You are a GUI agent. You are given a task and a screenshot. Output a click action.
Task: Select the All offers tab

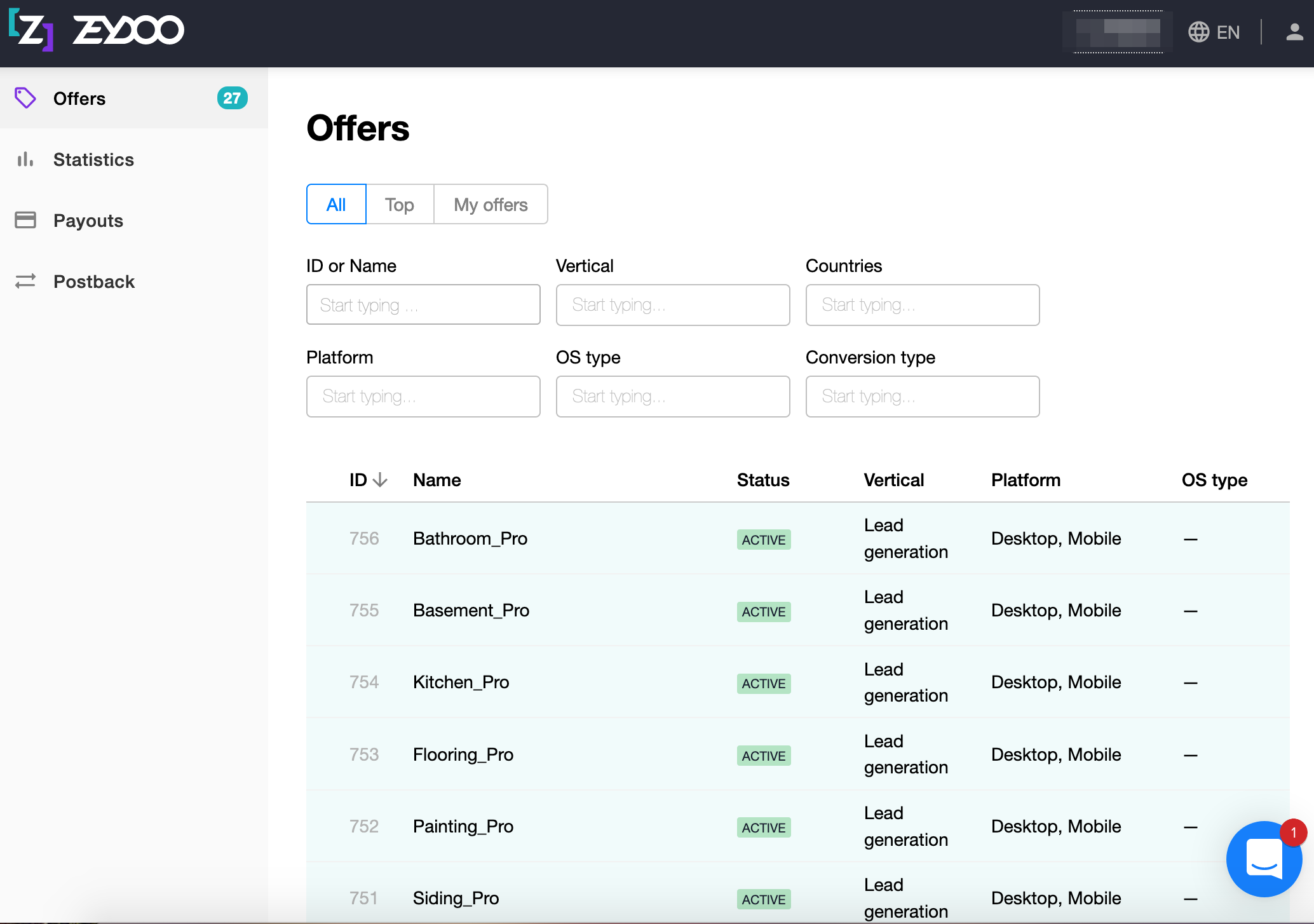[x=336, y=205]
